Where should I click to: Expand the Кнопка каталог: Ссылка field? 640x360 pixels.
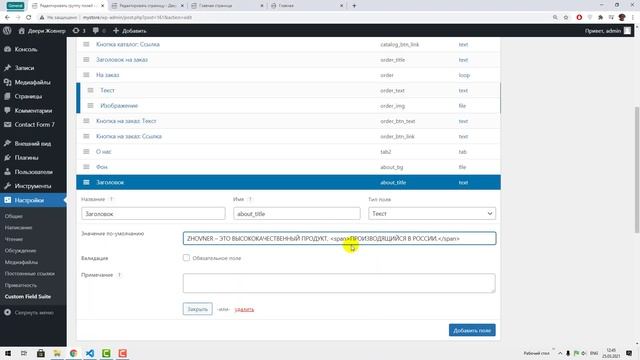coord(128,44)
